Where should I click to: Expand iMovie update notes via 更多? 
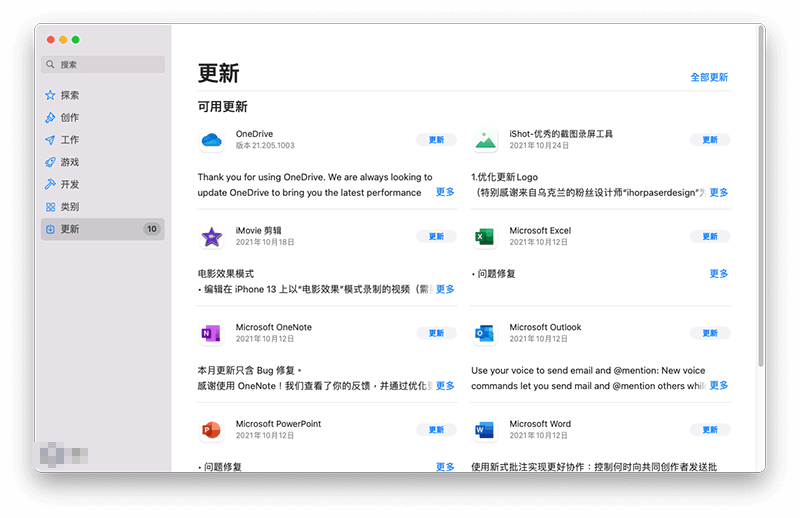click(445, 289)
